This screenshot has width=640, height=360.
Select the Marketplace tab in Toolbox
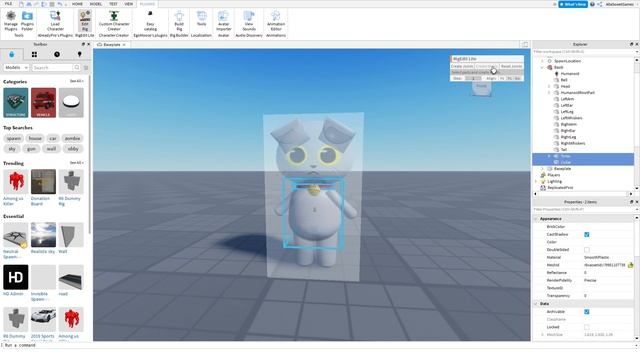[x=11, y=54]
